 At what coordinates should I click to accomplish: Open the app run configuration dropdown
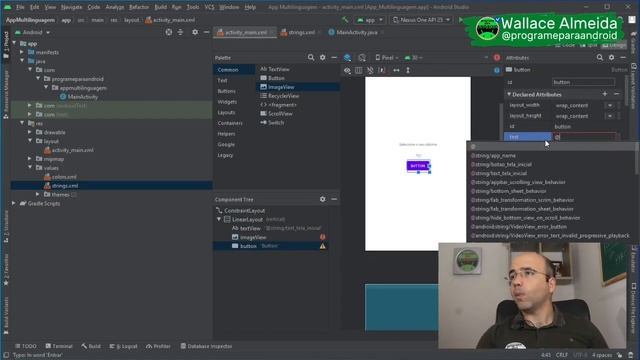coord(370,20)
